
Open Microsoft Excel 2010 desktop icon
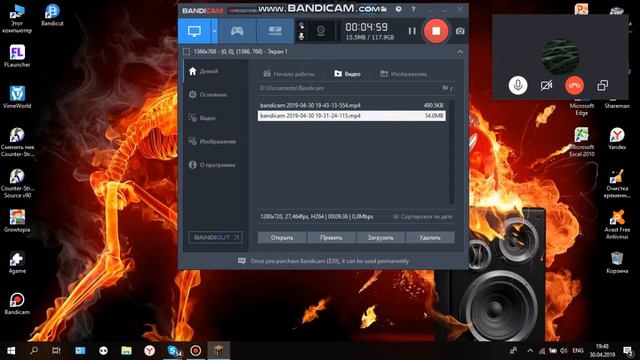coord(582,142)
